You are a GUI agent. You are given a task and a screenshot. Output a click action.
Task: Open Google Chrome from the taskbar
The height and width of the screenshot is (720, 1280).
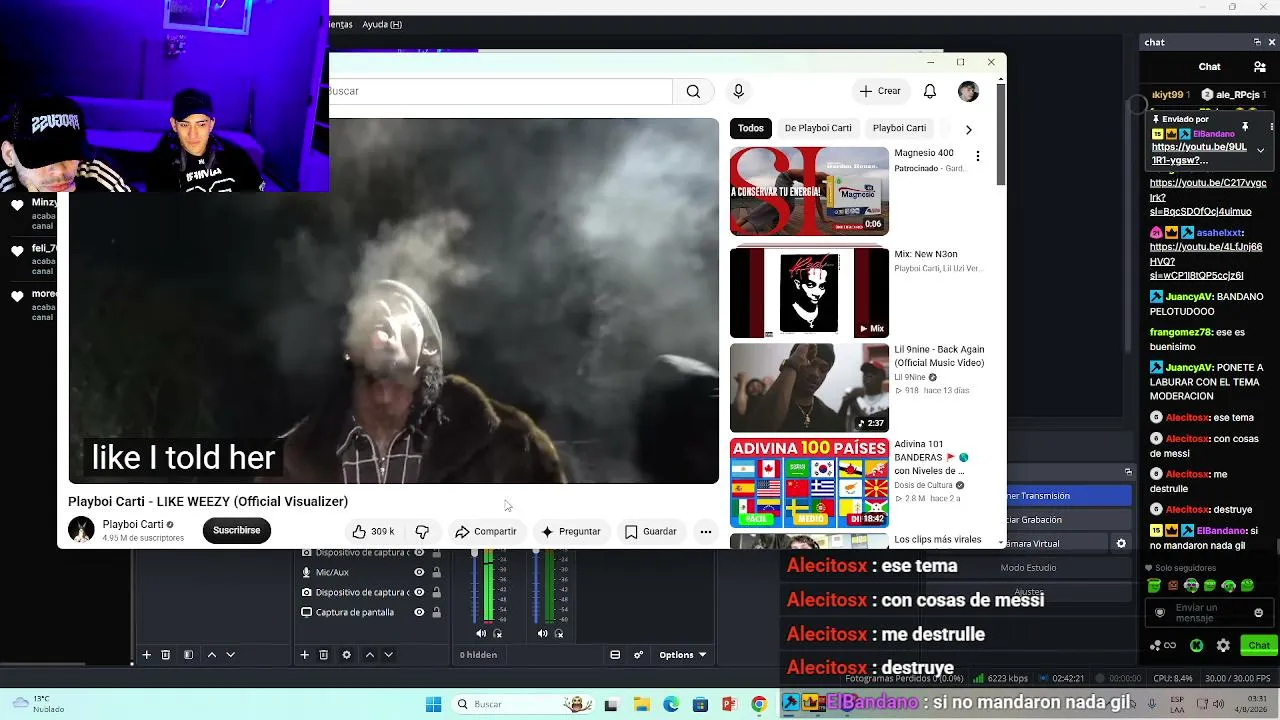point(759,704)
